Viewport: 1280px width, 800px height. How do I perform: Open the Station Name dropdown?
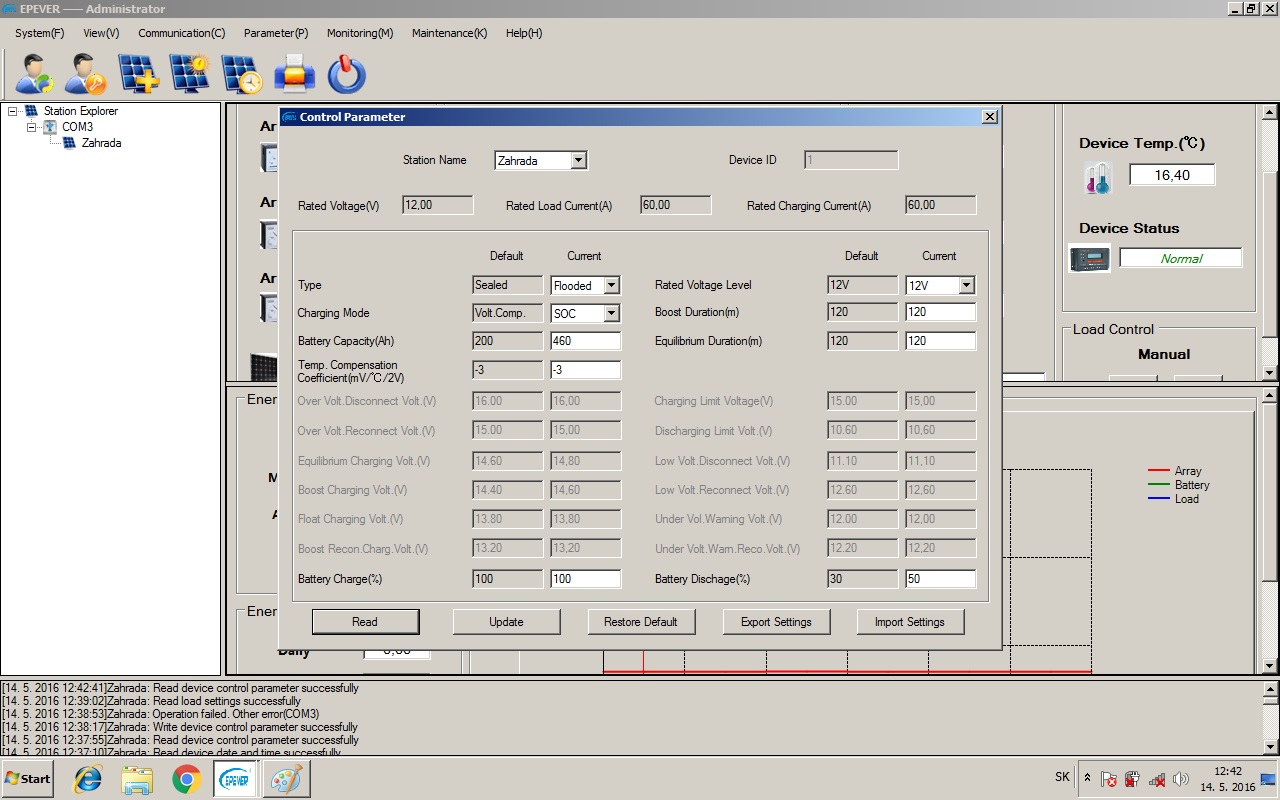coord(578,161)
